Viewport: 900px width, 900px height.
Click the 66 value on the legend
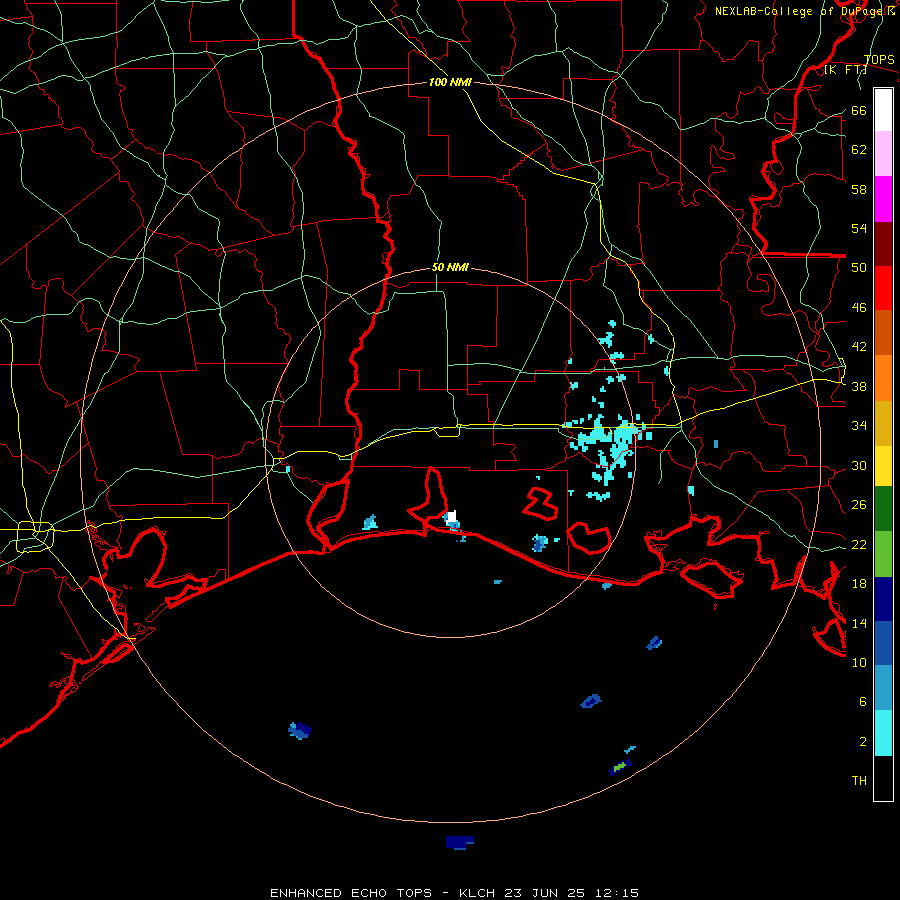tap(859, 110)
